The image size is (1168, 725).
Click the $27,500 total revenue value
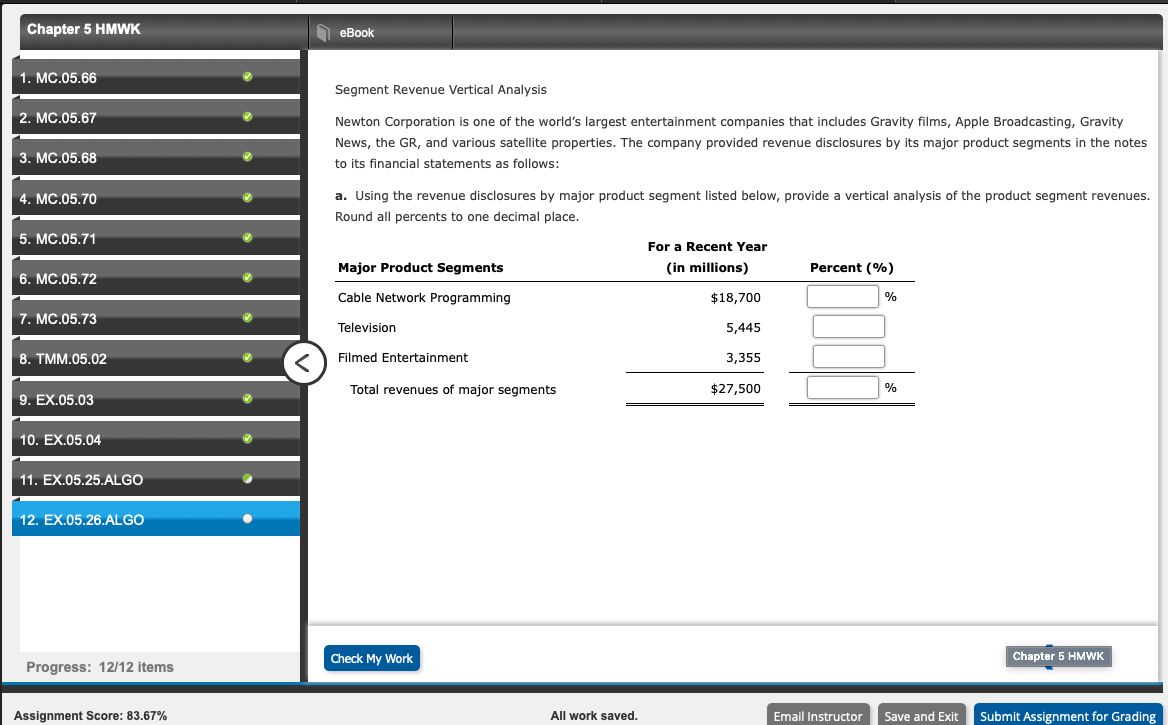735,389
